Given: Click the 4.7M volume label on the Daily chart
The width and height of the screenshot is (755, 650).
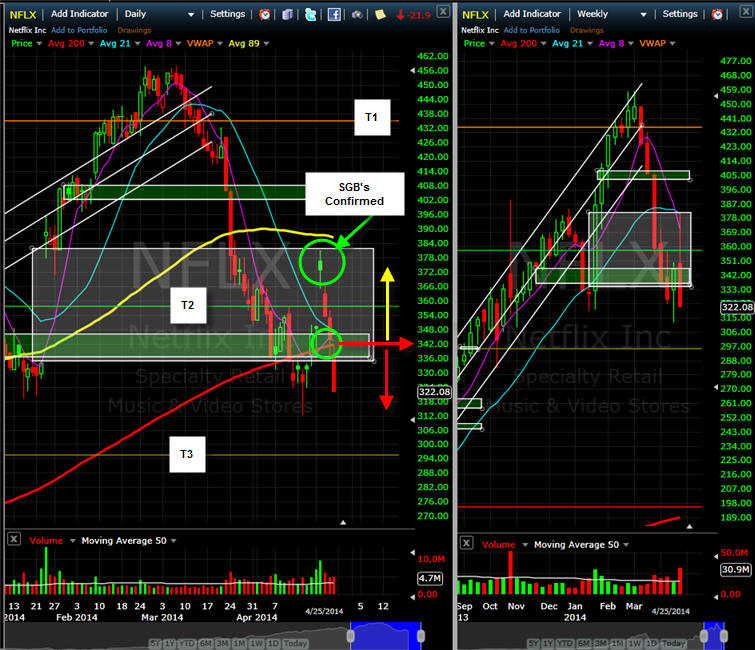Looking at the screenshot, I should [x=430, y=578].
